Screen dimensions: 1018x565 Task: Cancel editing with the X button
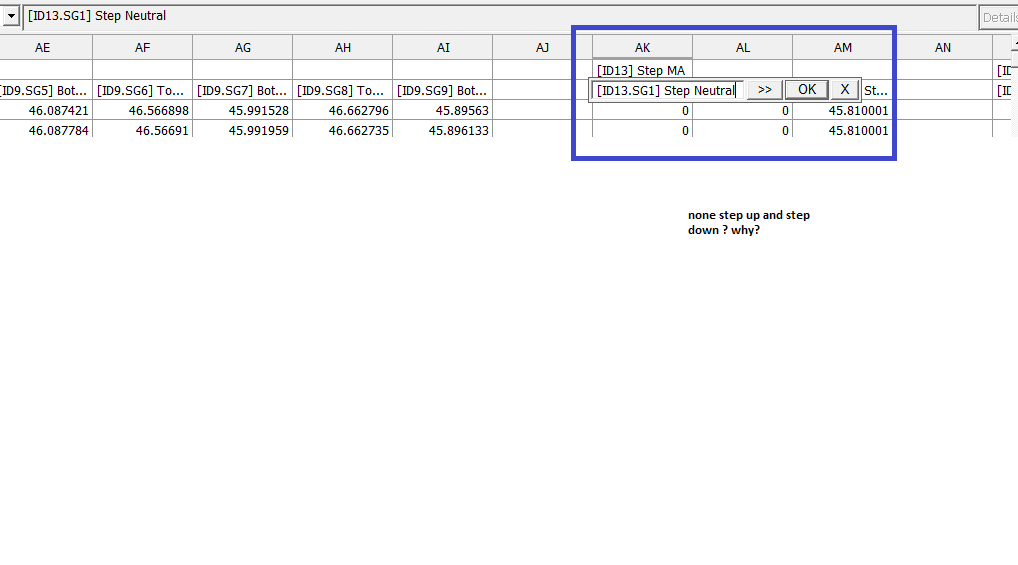coord(844,90)
